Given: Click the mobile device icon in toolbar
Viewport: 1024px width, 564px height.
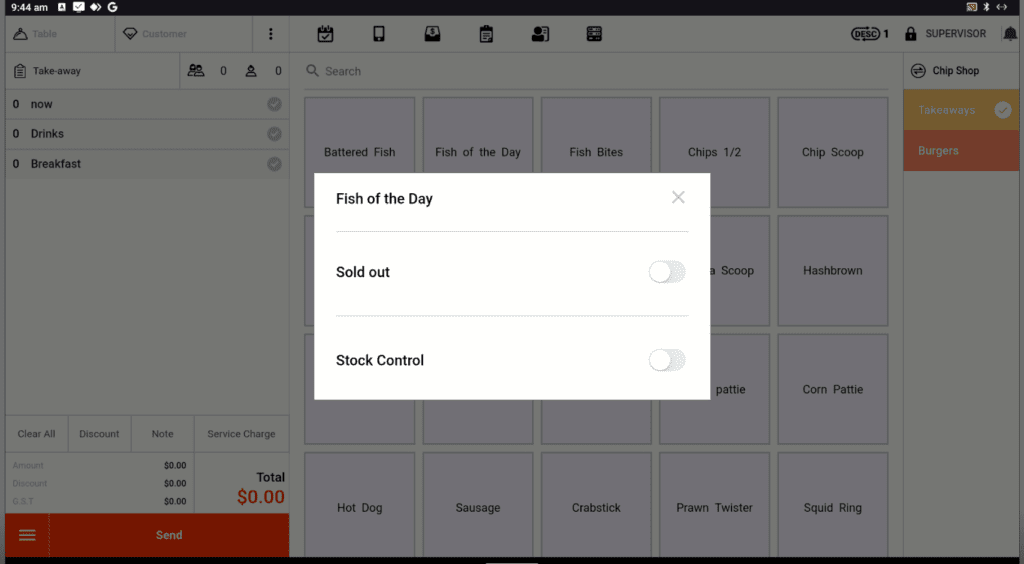Looking at the screenshot, I should click(379, 34).
